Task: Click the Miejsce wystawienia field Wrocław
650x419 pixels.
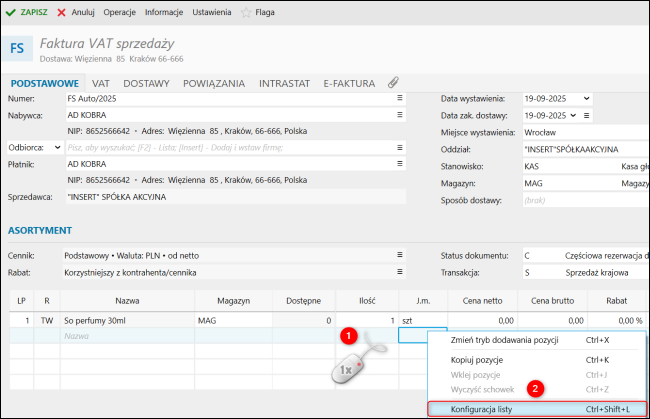Action: (586, 133)
